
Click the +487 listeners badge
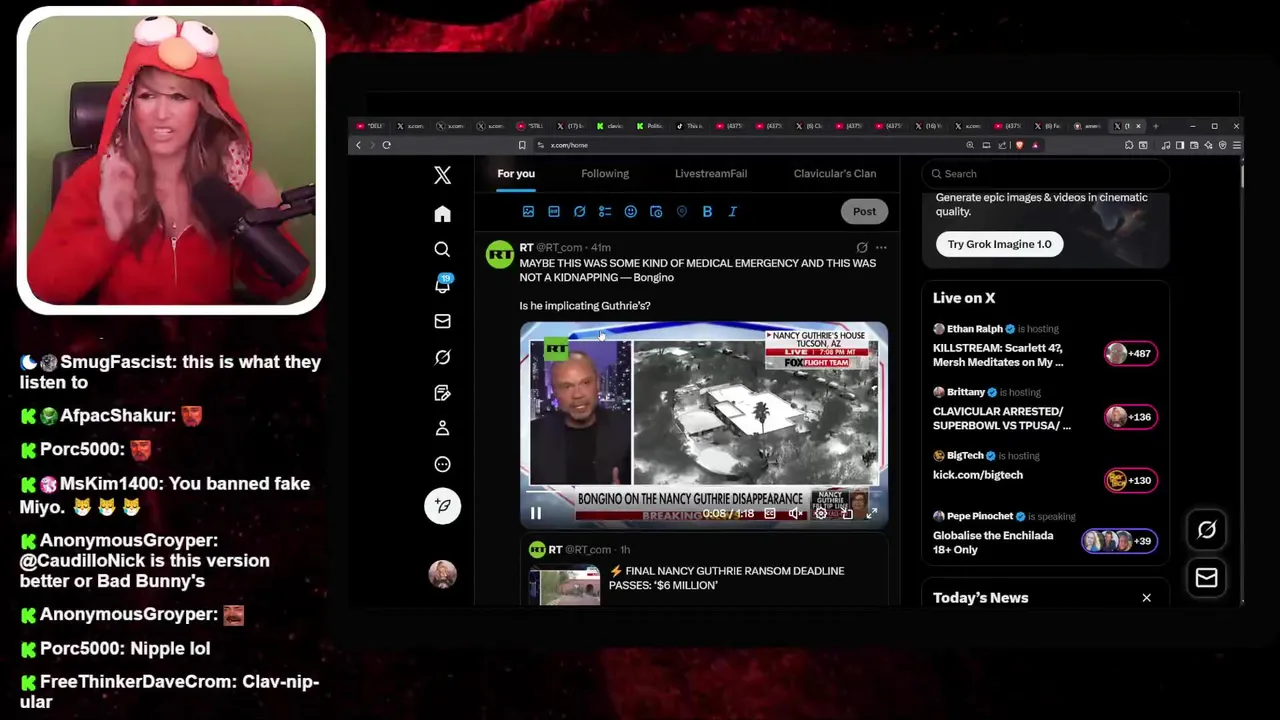(x=1131, y=354)
